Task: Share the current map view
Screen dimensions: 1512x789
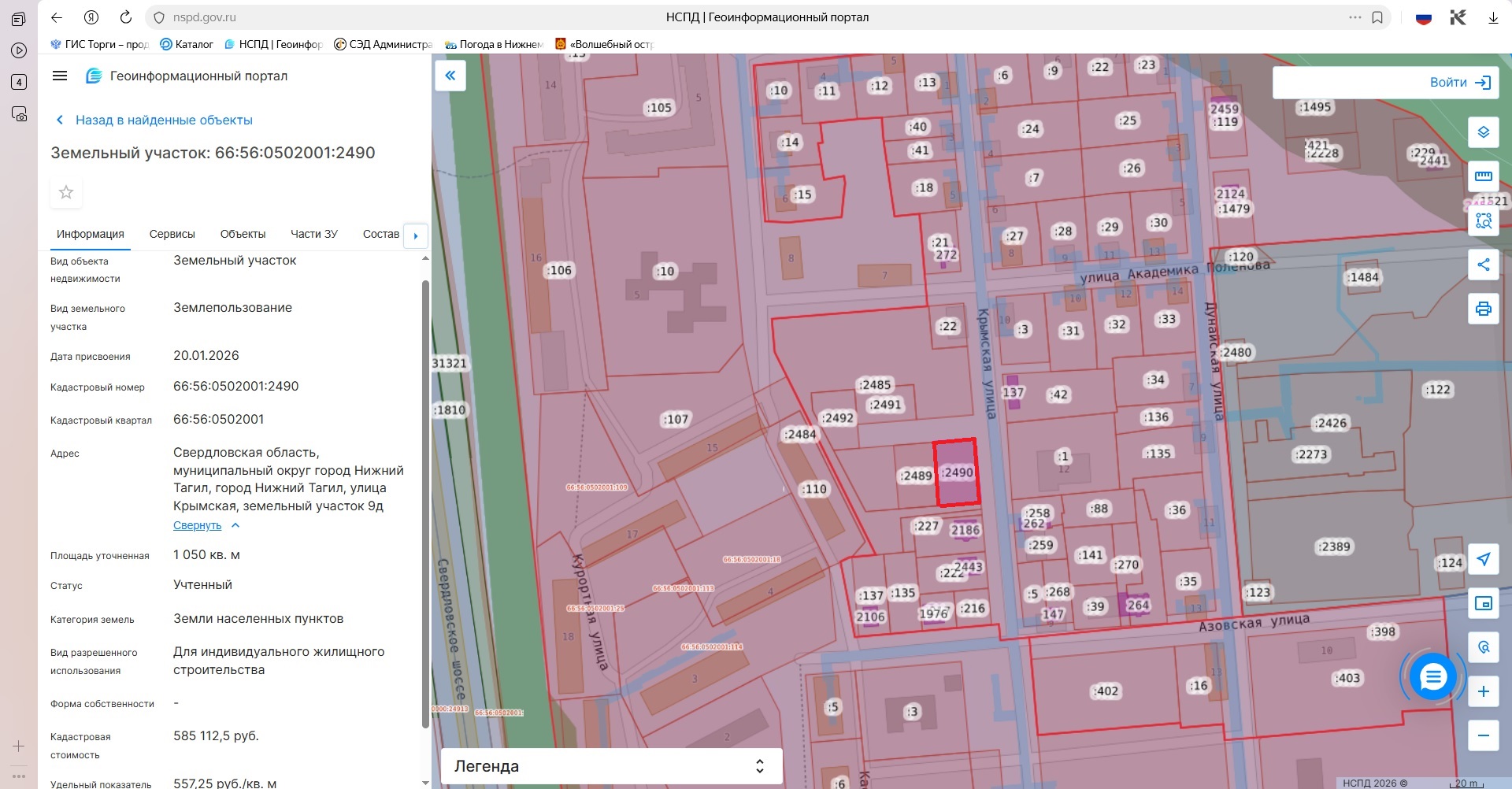Action: [x=1483, y=265]
